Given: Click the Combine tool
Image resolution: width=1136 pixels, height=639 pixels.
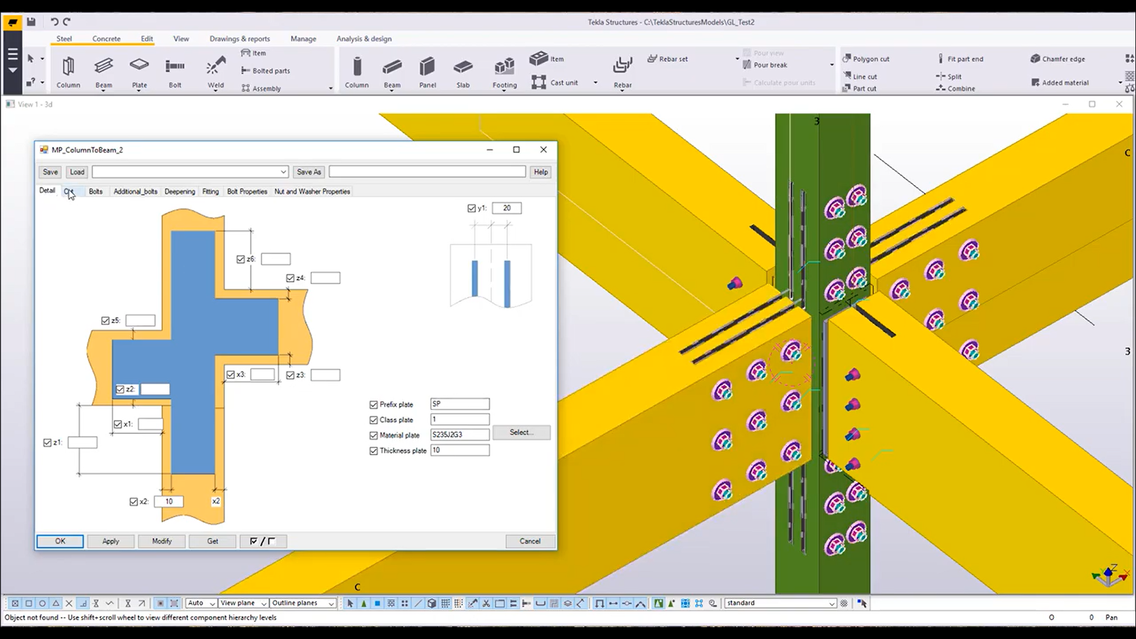Looking at the screenshot, I should tap(956, 88).
